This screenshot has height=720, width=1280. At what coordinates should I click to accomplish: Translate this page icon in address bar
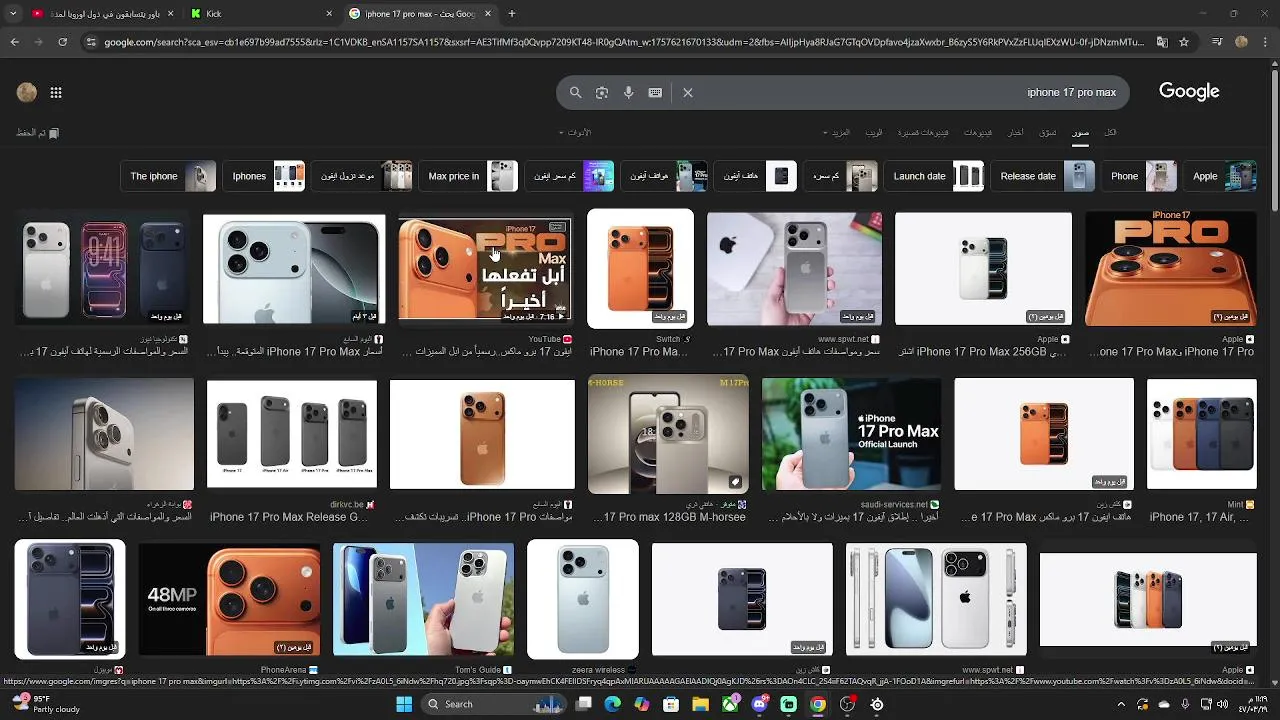tap(1162, 42)
